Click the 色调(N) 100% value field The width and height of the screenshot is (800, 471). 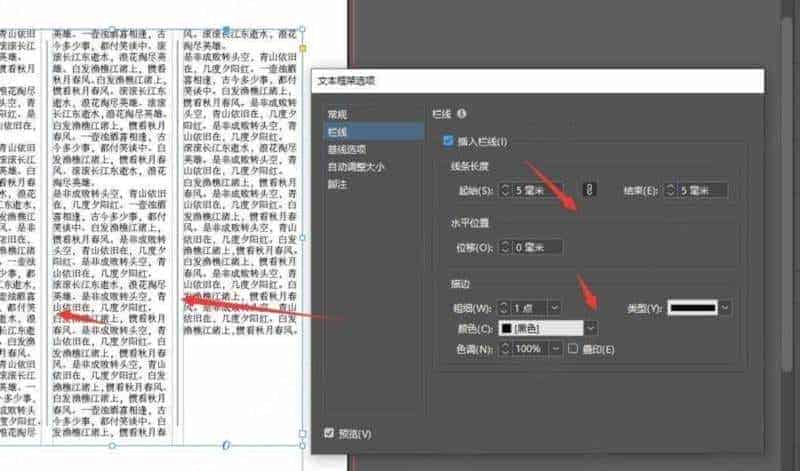click(530, 349)
